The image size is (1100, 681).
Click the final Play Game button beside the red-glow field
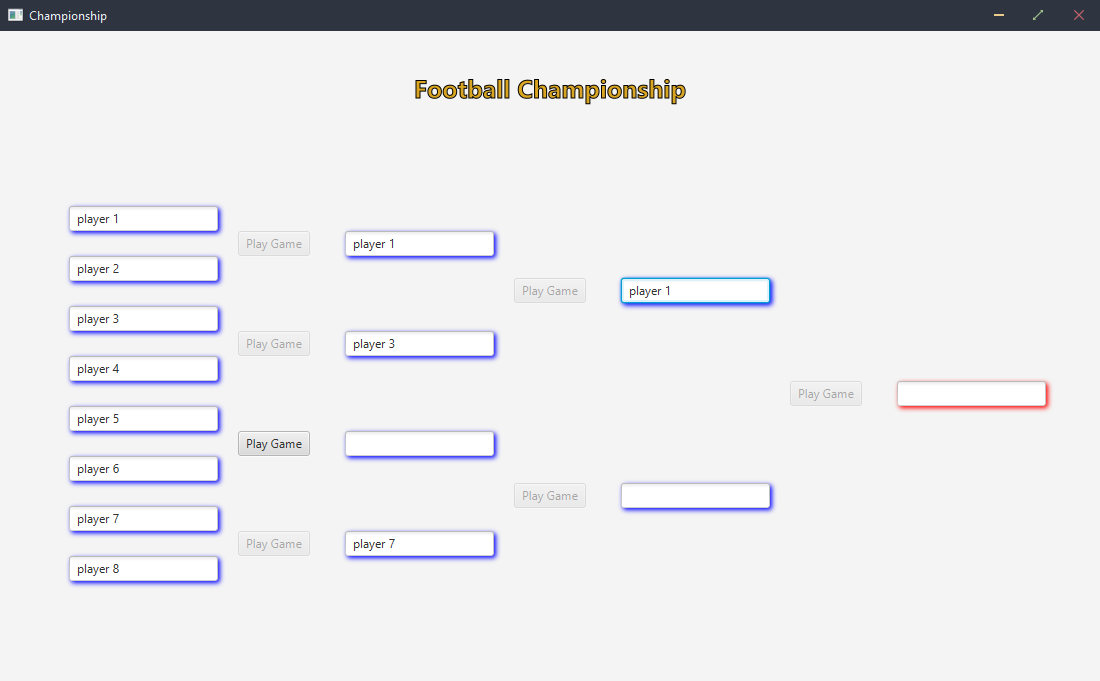(x=826, y=394)
